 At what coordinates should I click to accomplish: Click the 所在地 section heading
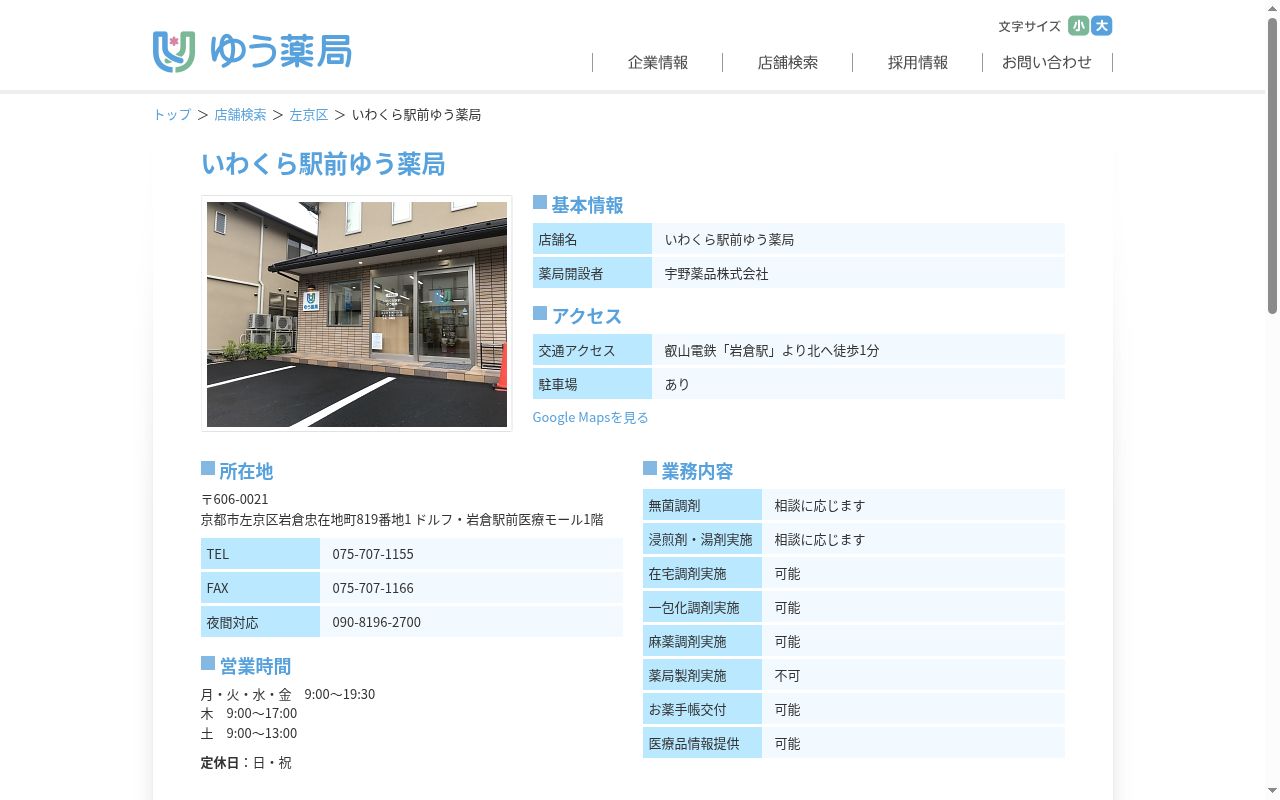246,471
